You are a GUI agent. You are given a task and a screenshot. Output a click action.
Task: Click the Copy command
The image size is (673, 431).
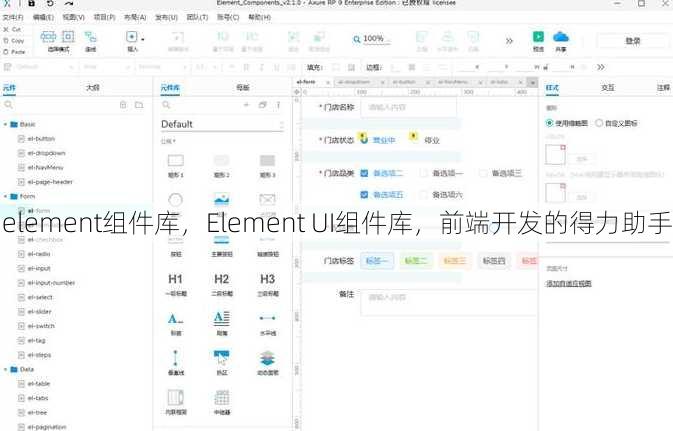[x=14, y=40]
